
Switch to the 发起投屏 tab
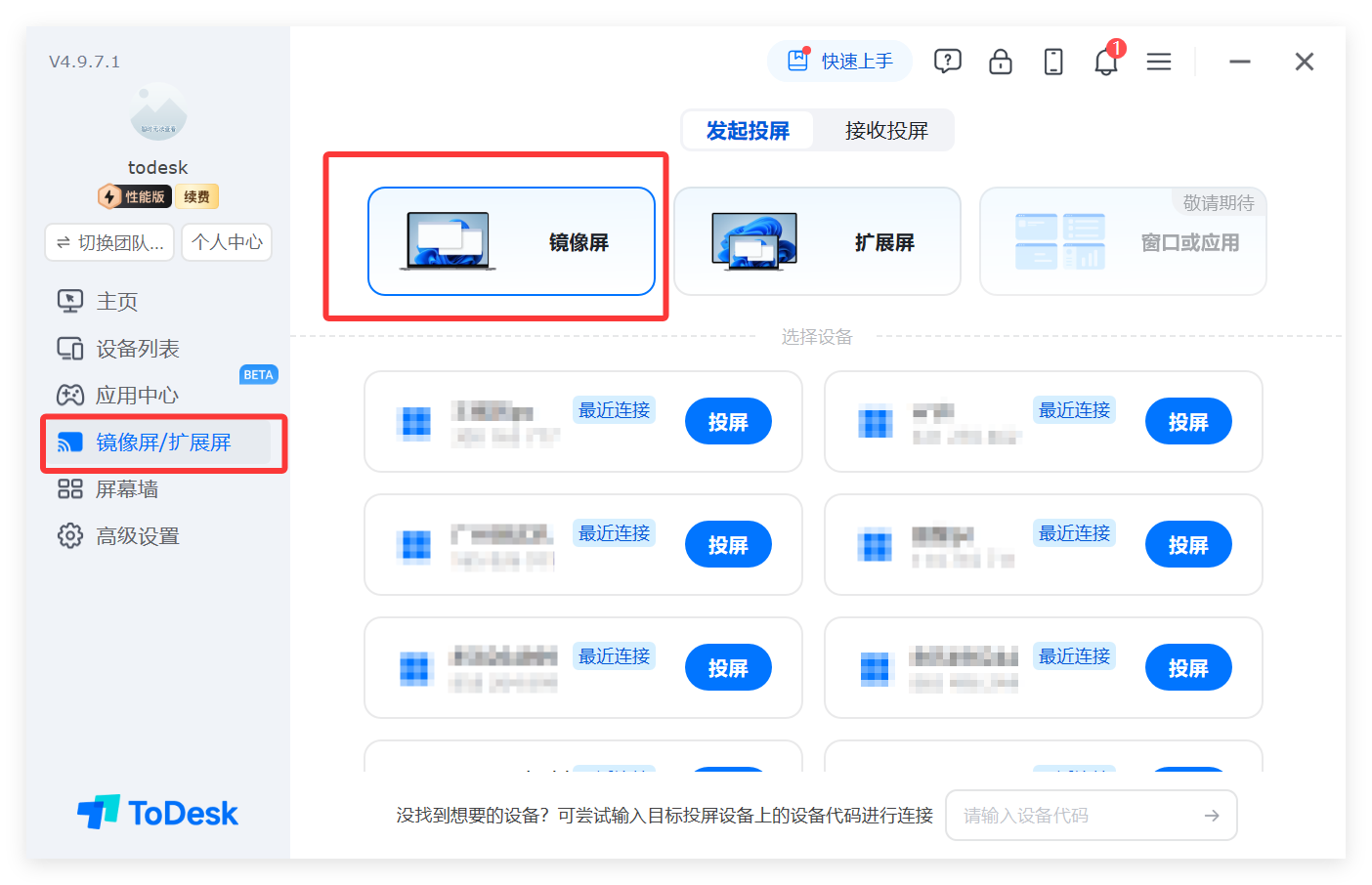pos(748,130)
